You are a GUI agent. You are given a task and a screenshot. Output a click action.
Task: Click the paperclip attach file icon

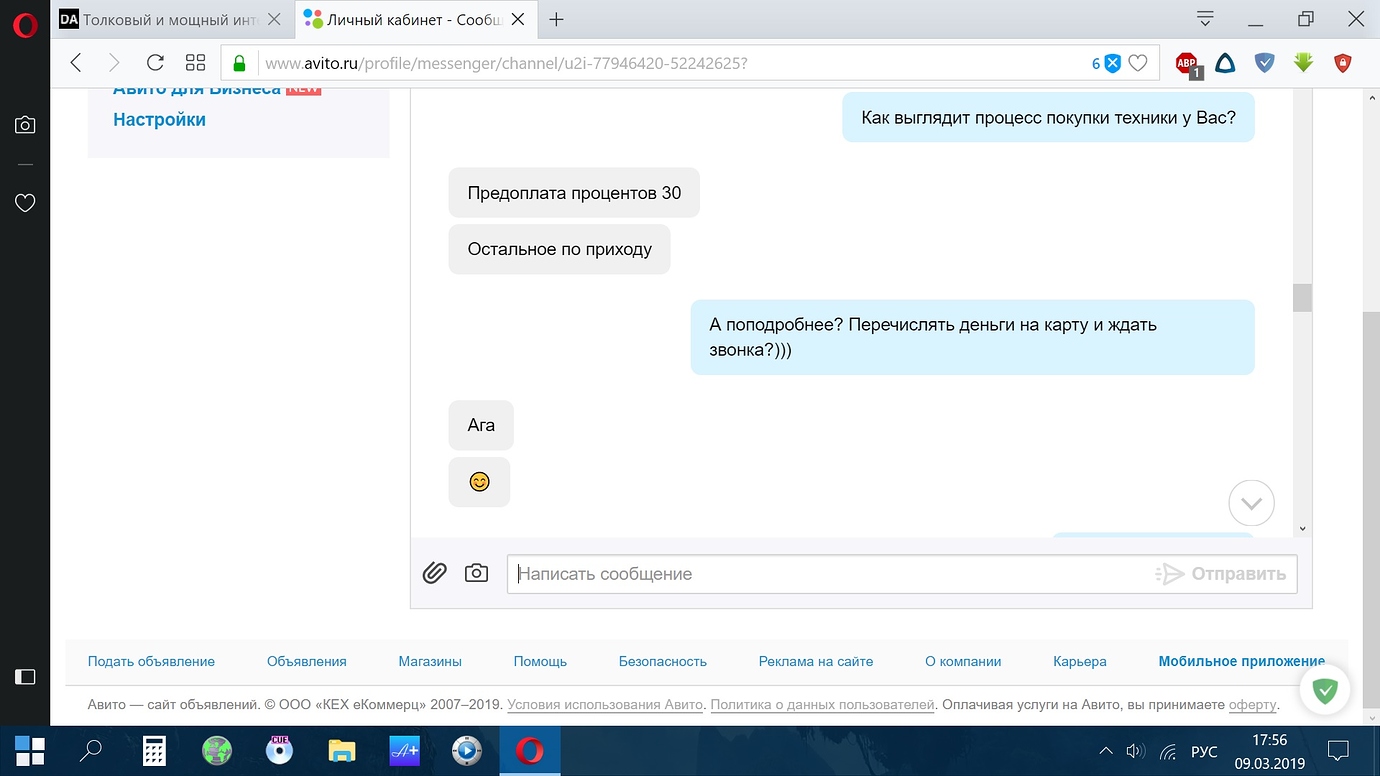[434, 573]
